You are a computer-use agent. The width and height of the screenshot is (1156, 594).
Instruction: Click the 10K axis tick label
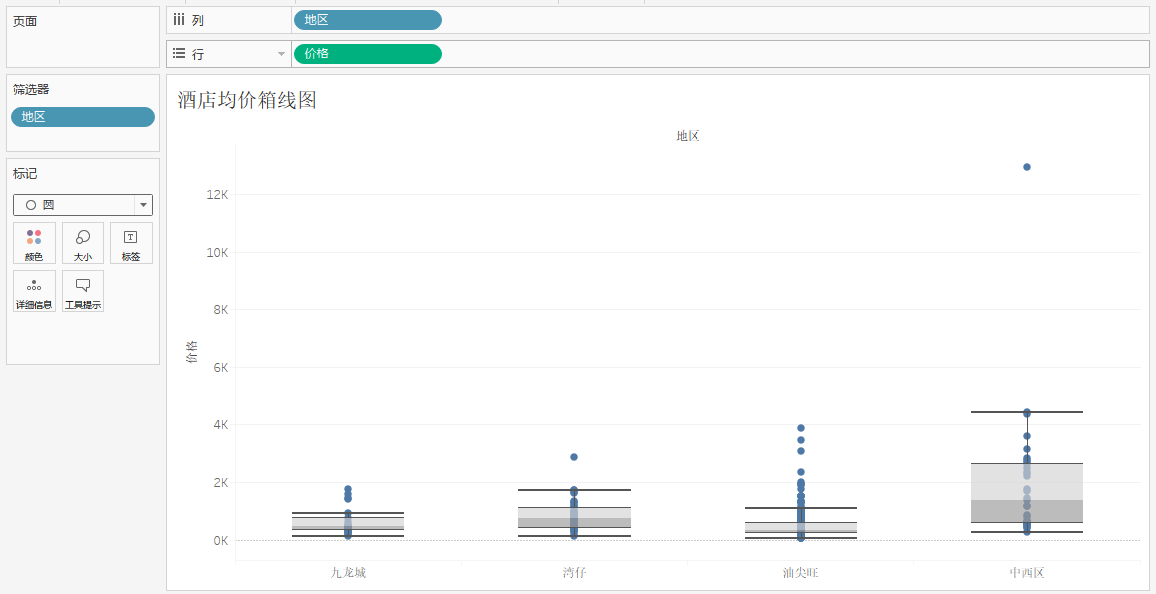click(216, 252)
